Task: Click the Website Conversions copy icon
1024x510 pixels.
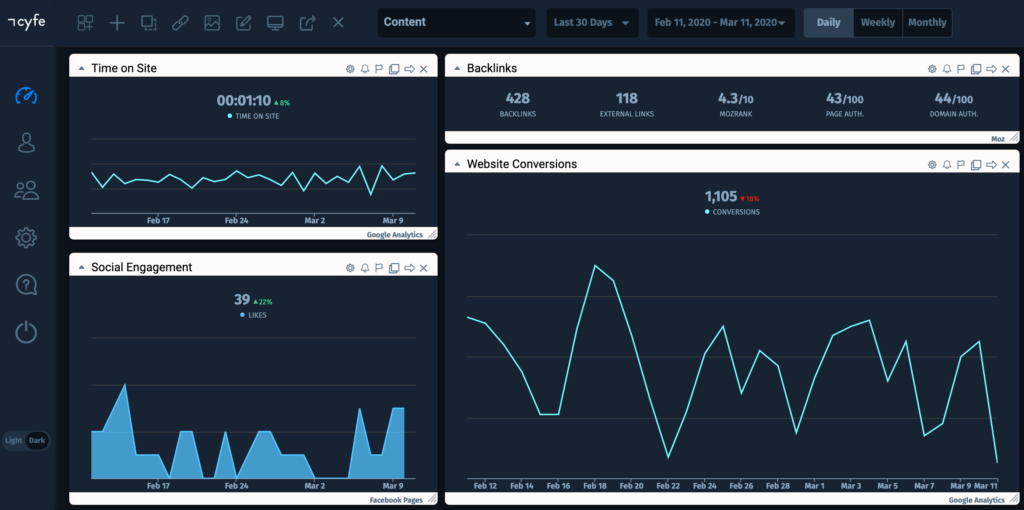Action: 976,165
